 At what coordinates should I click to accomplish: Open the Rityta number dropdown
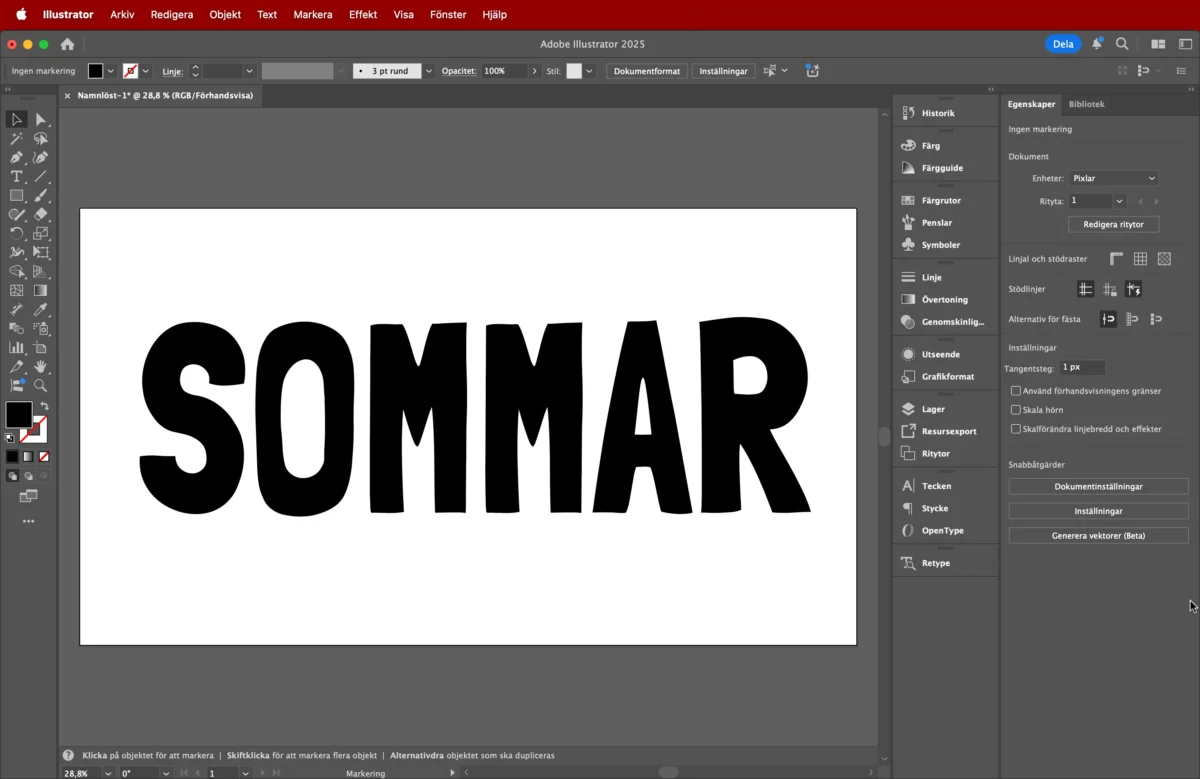click(x=1120, y=201)
